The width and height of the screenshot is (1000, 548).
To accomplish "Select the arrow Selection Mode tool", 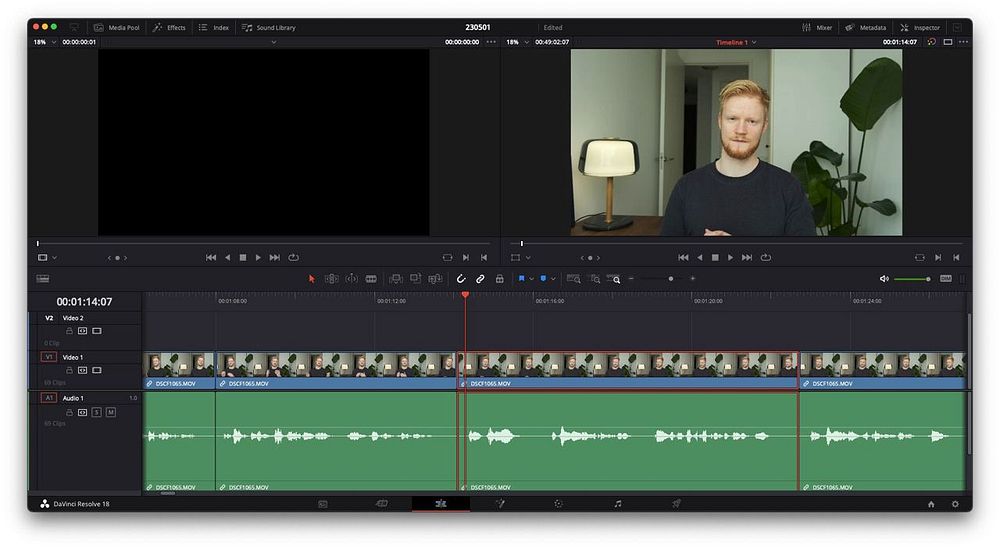I will pyautogui.click(x=311, y=279).
